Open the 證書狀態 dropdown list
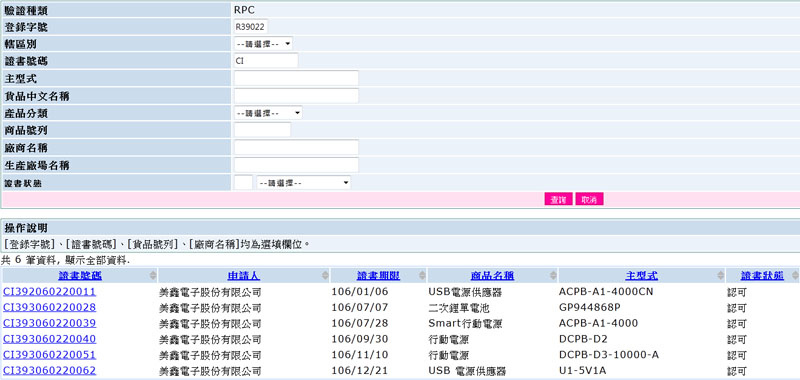This screenshot has height=380, width=800. 304,183
